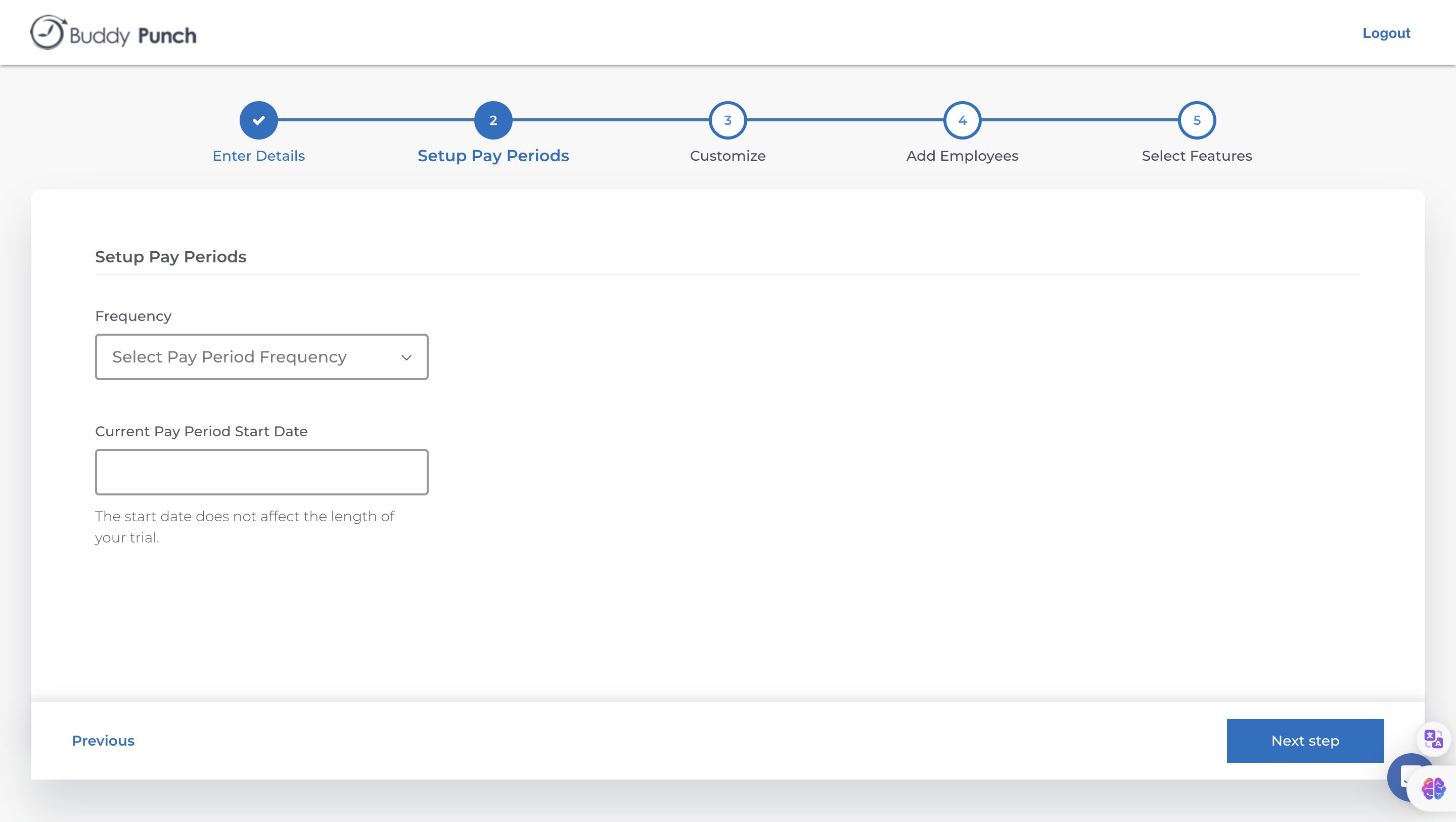The image size is (1456, 822).
Task: Click the step 5 numbered circle
Action: (x=1197, y=120)
